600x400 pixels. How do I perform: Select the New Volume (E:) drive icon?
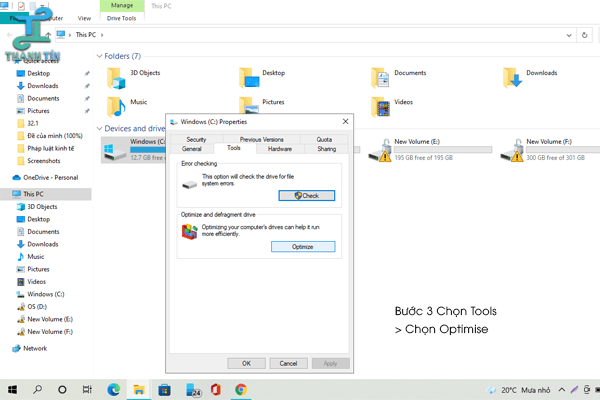[382, 149]
